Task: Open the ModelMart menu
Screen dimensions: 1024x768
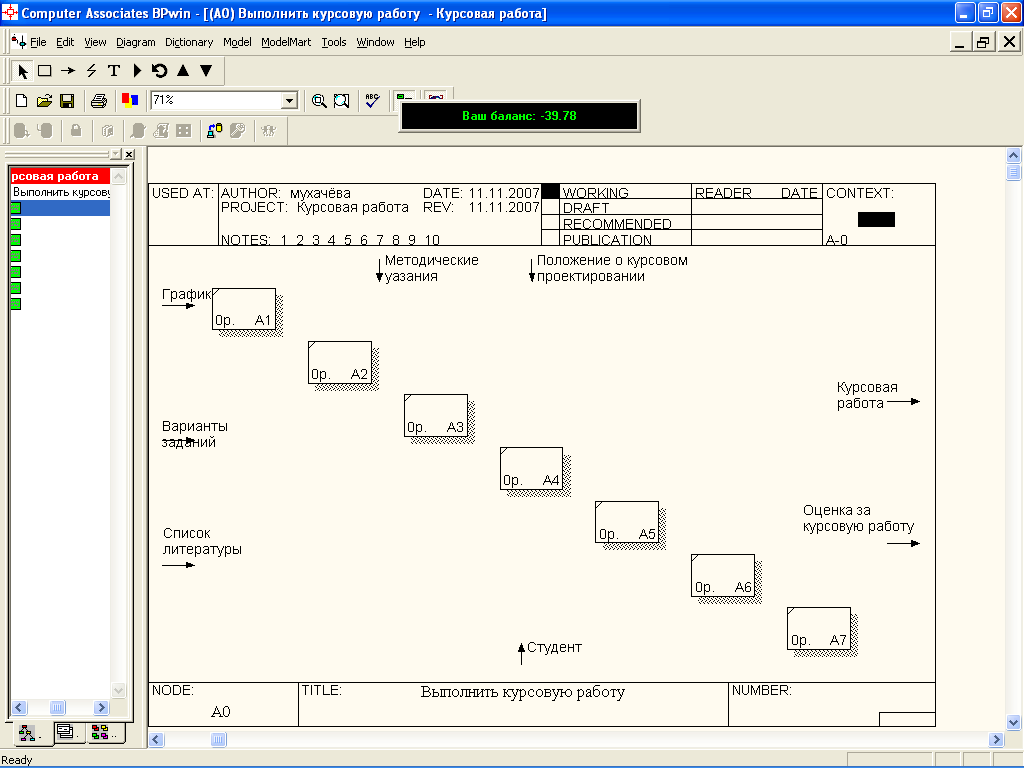Action: [286, 42]
